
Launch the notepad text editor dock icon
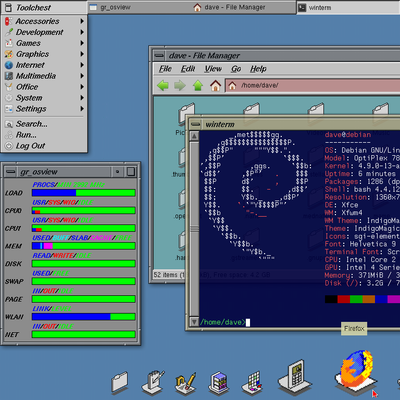click(x=153, y=382)
